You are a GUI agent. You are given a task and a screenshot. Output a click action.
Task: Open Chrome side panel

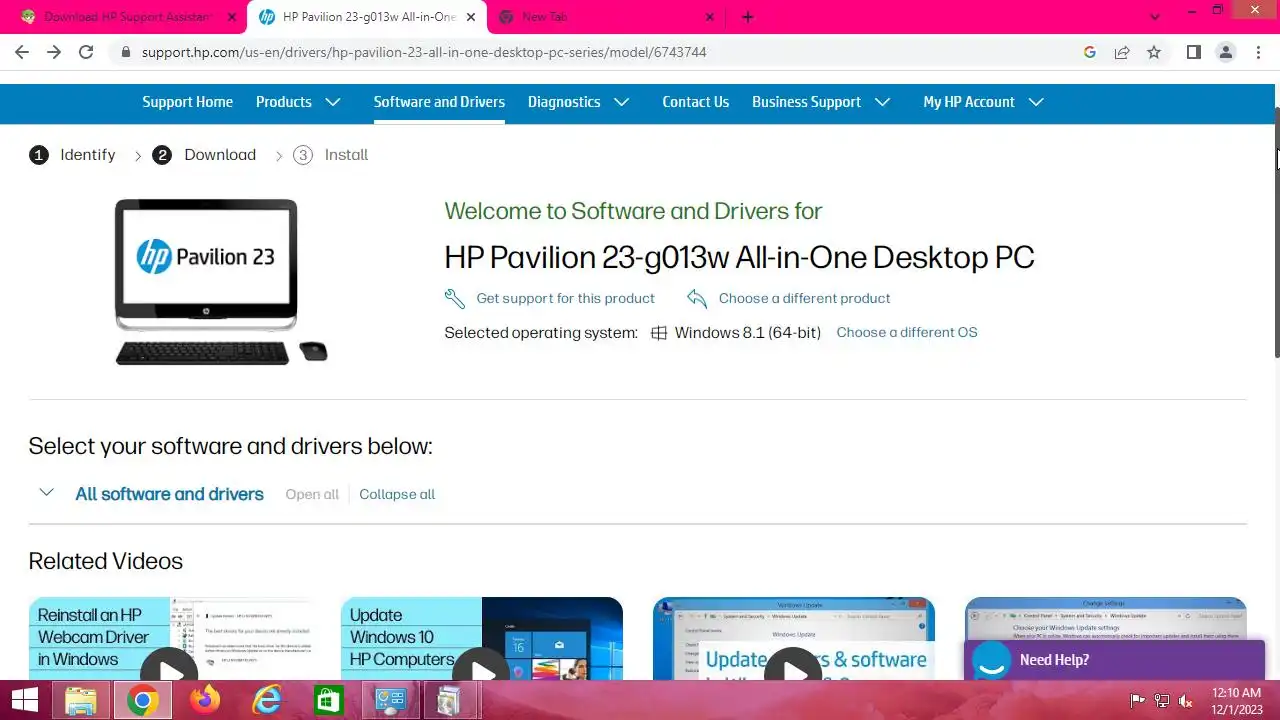[x=1194, y=52]
